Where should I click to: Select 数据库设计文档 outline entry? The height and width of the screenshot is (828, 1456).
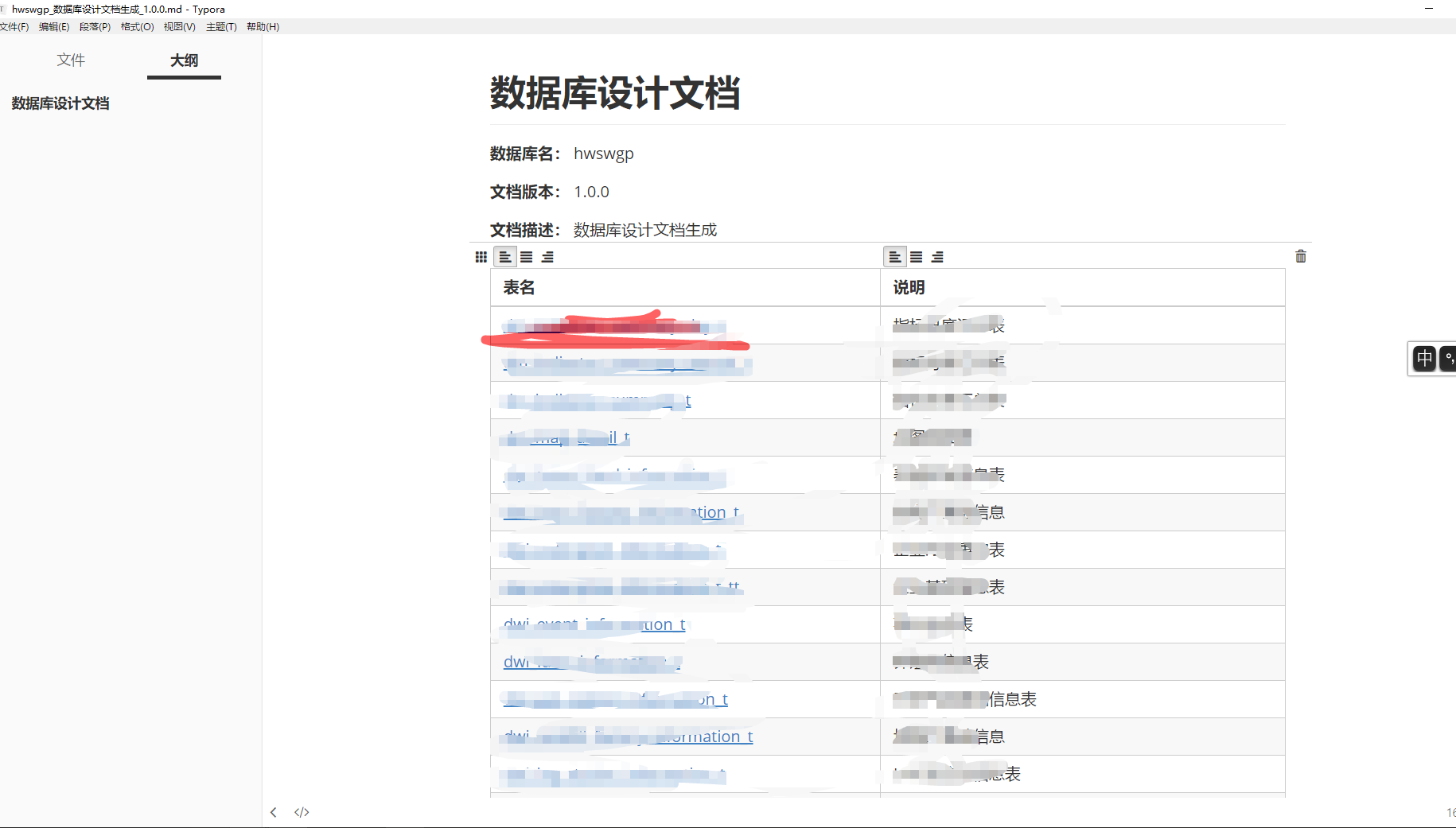coord(60,103)
